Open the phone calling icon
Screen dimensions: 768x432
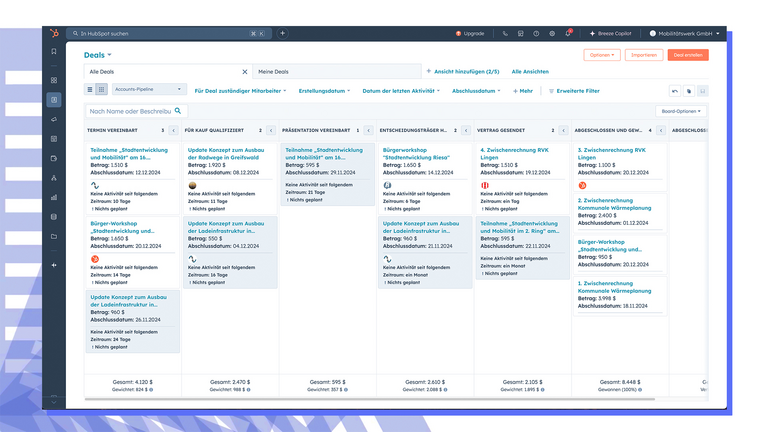pyautogui.click(x=505, y=33)
